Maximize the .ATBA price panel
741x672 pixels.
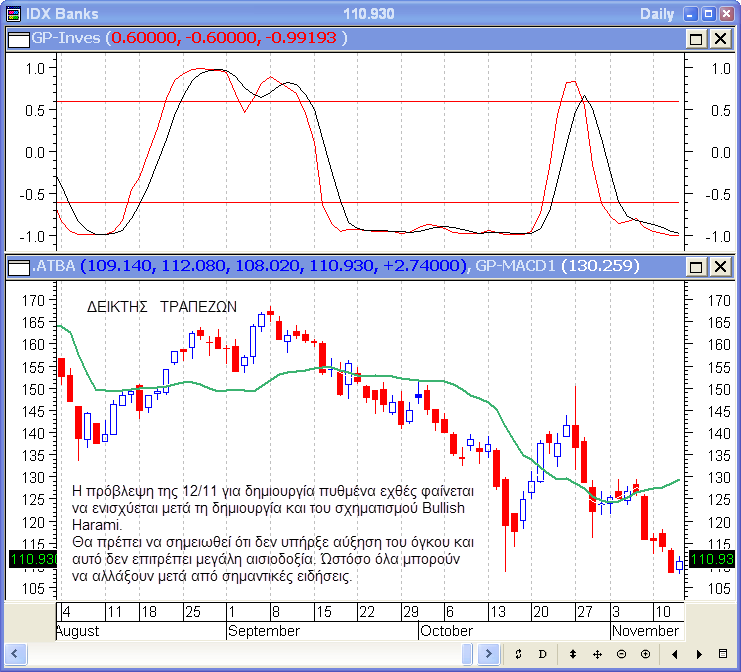696,267
